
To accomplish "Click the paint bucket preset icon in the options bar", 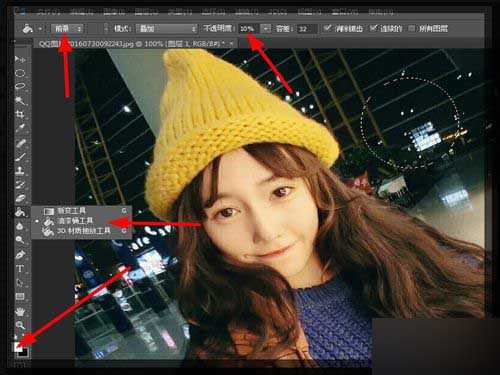I will (27, 29).
